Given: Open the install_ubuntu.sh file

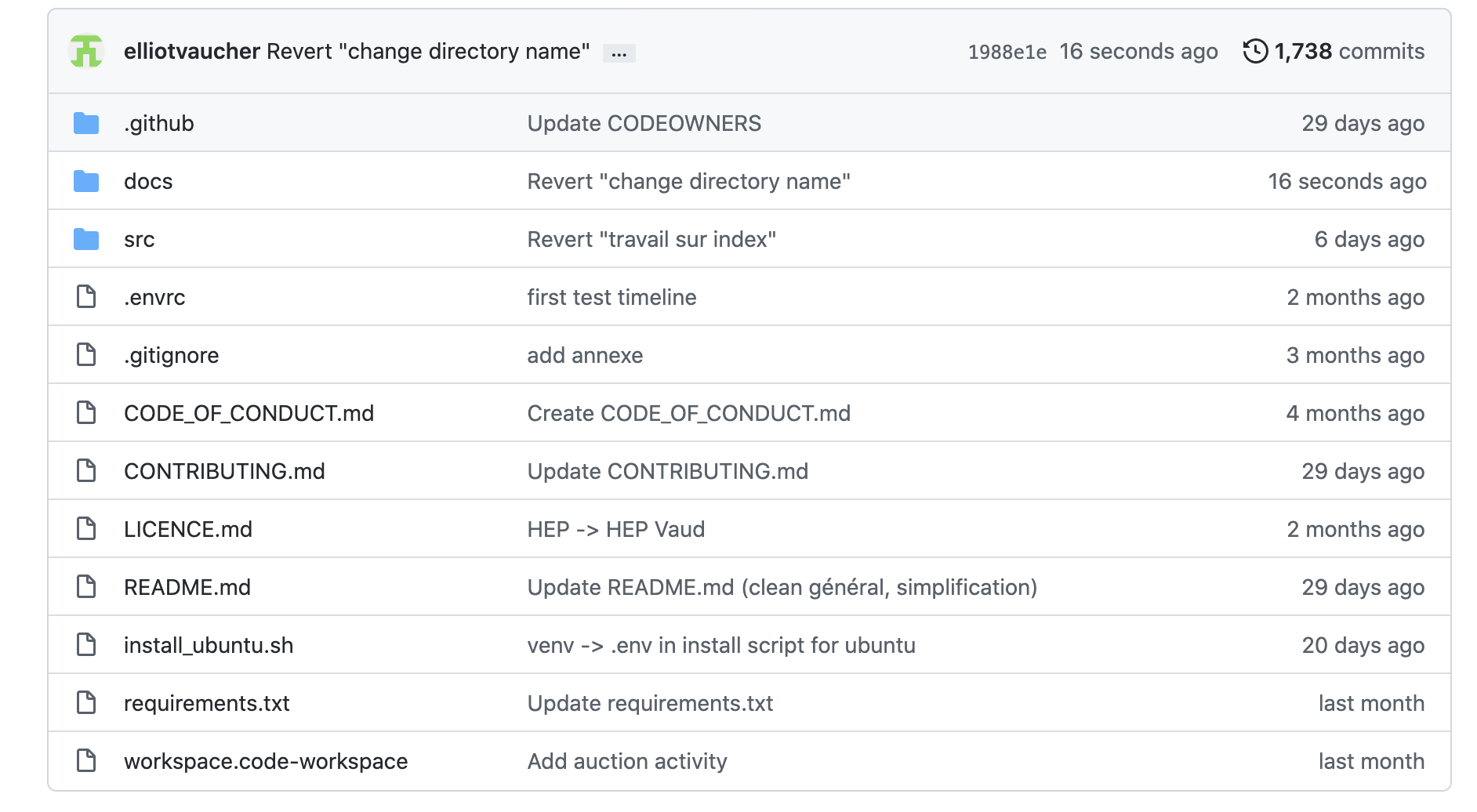Looking at the screenshot, I should click(x=209, y=646).
